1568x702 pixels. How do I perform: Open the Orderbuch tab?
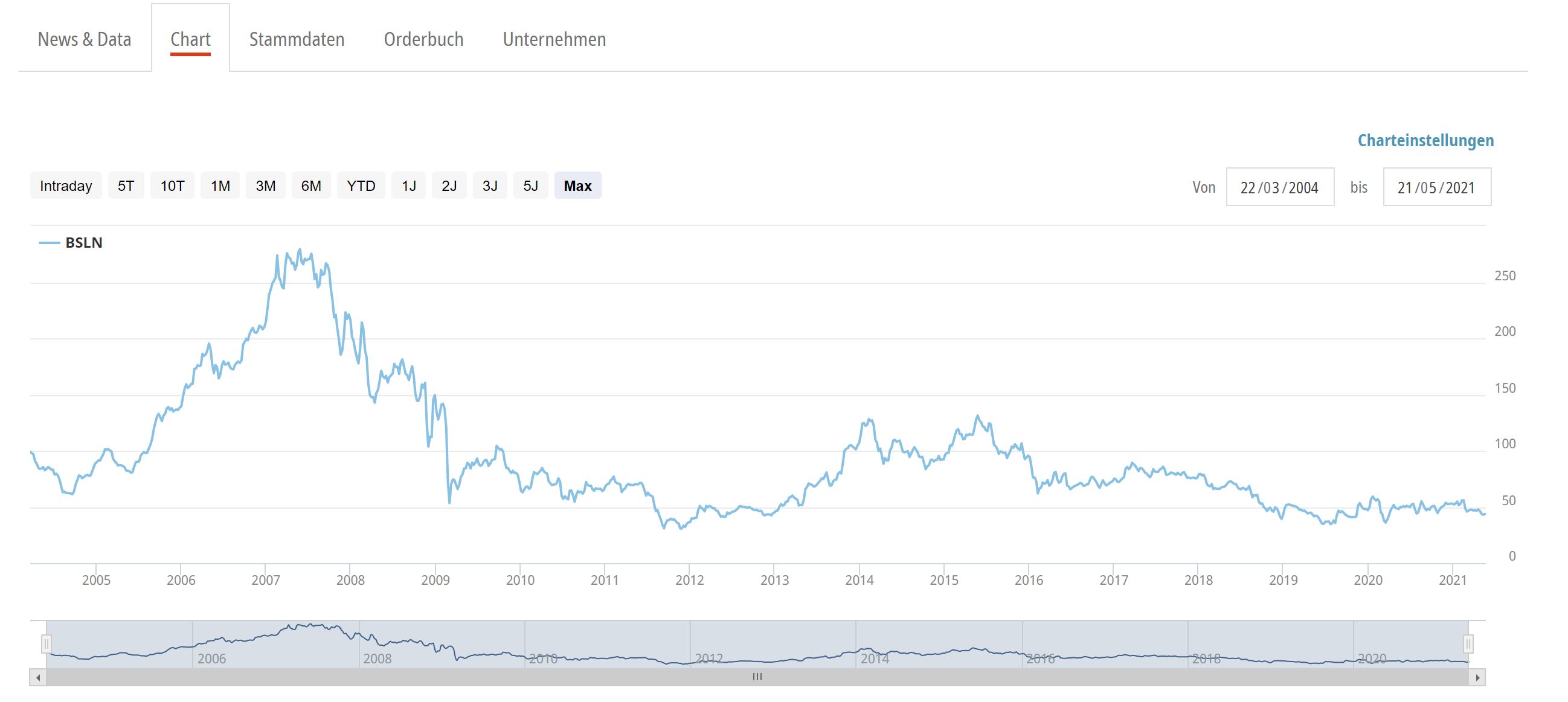click(x=423, y=40)
